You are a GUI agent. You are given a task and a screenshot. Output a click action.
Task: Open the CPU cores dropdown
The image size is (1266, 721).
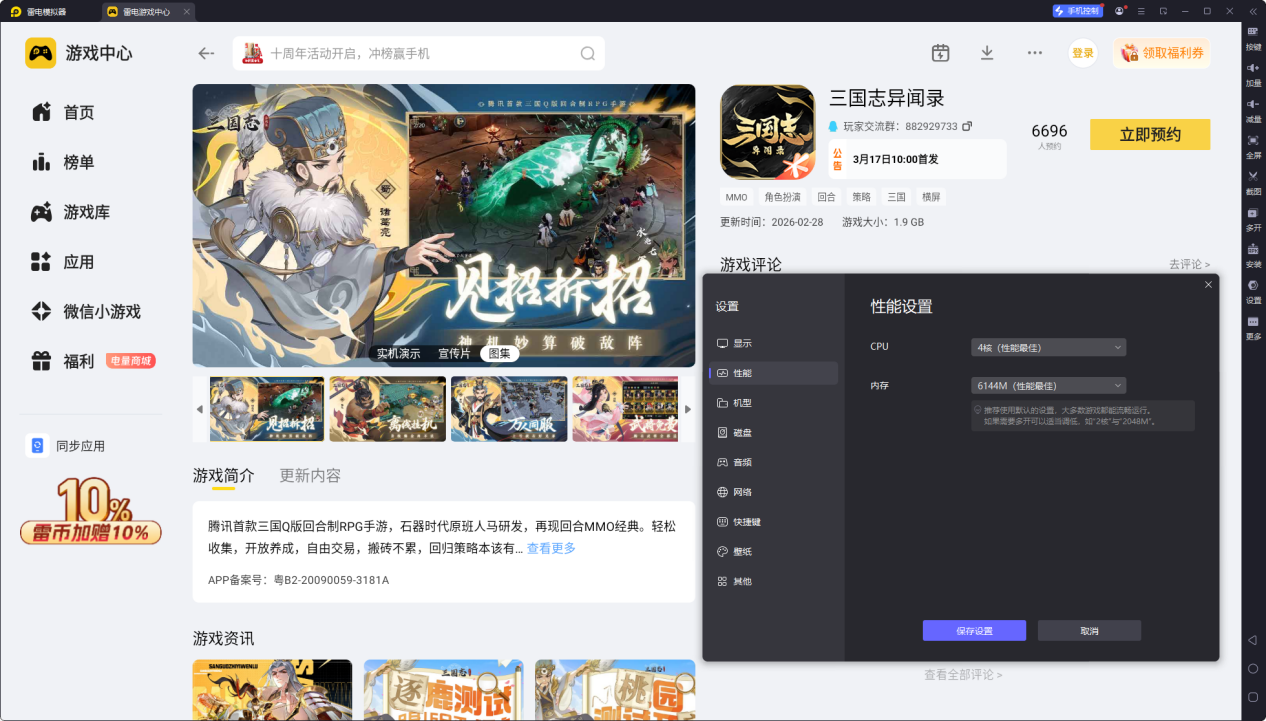click(1049, 347)
